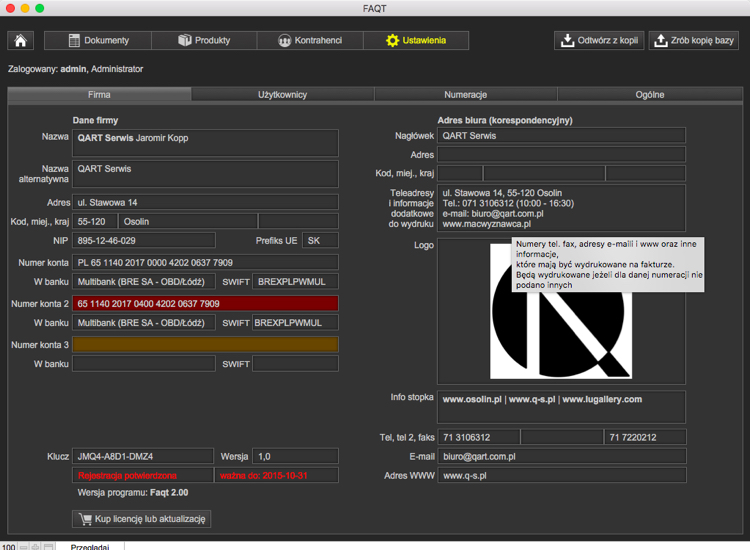The height and width of the screenshot is (550, 750).
Task: Open the Dokumenty section
Action: point(98,41)
